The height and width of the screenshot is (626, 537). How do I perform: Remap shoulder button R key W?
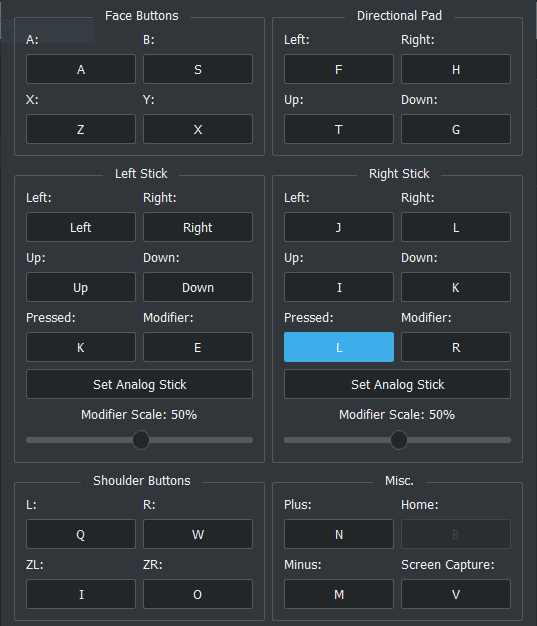coord(198,534)
